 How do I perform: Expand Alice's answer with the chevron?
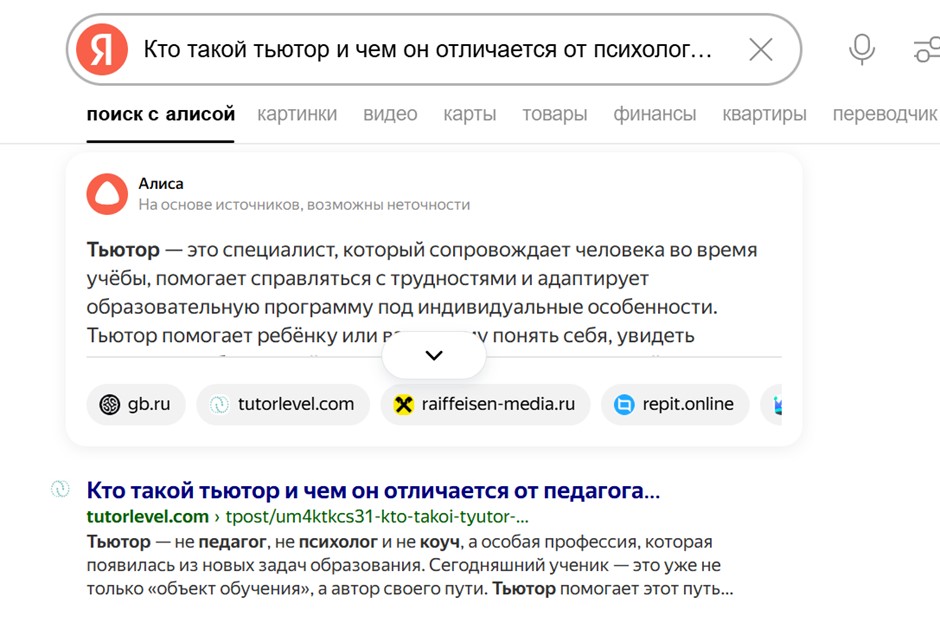tap(433, 355)
